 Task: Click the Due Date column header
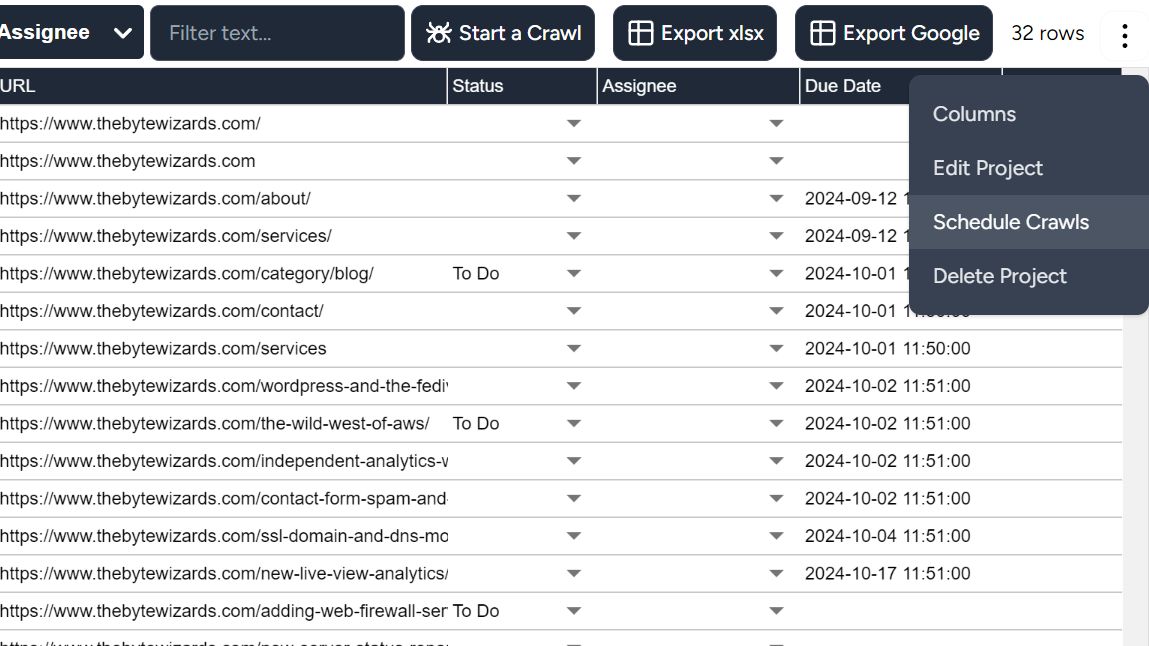click(841, 86)
